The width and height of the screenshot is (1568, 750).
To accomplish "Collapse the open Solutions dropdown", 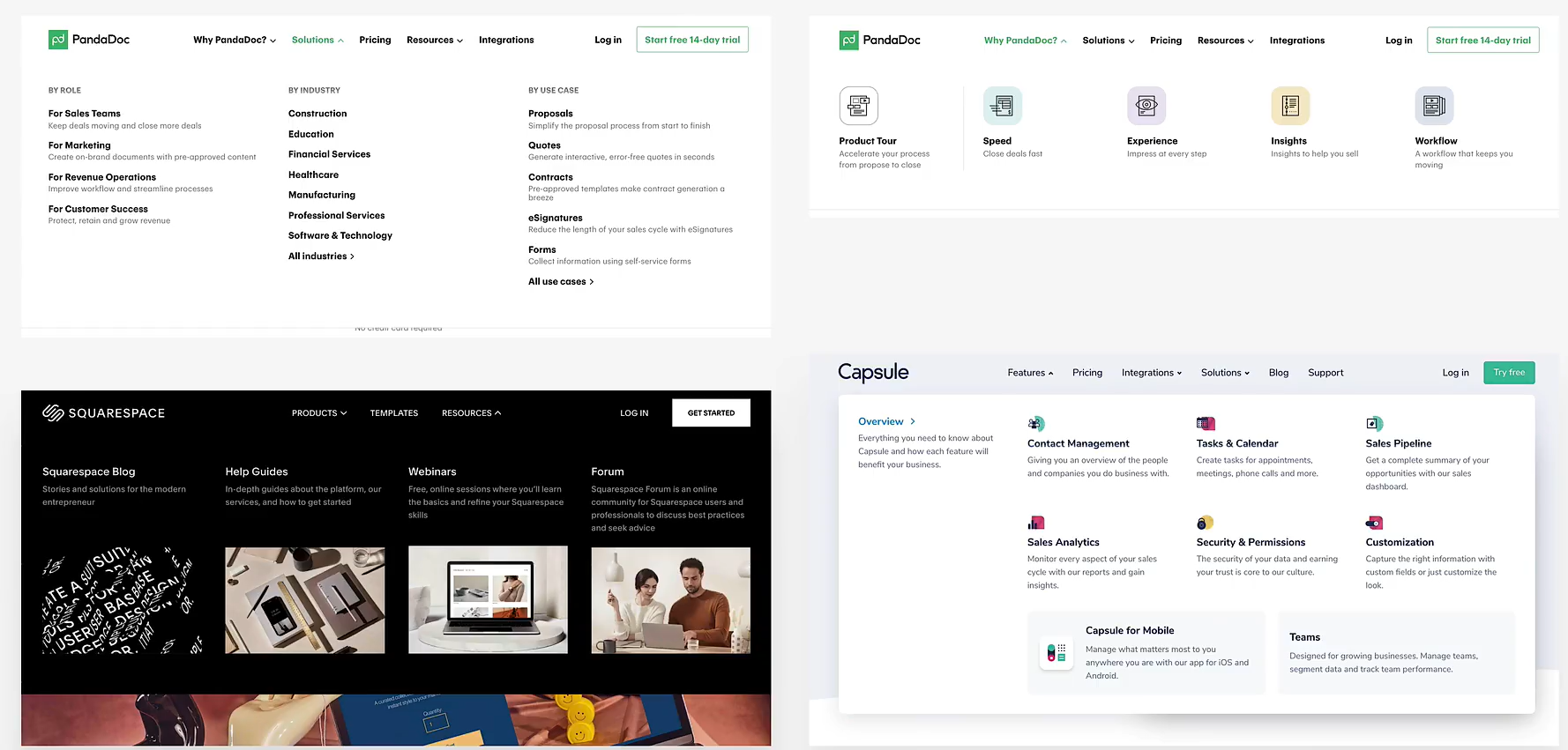I will [x=317, y=40].
